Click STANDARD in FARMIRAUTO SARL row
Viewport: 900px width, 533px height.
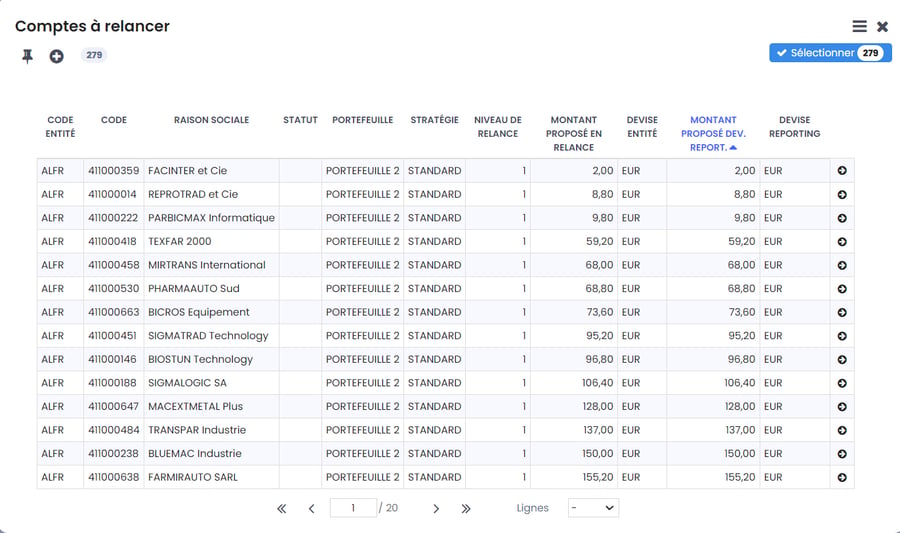[x=435, y=477]
